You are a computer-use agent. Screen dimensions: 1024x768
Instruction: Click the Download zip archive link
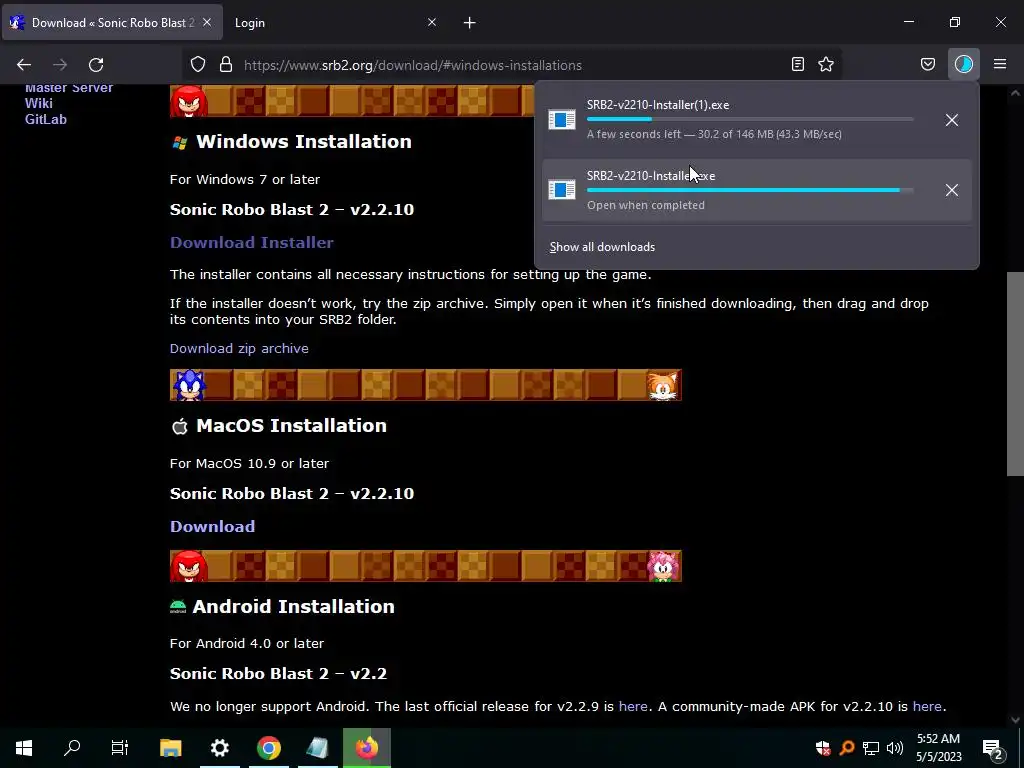239,349
